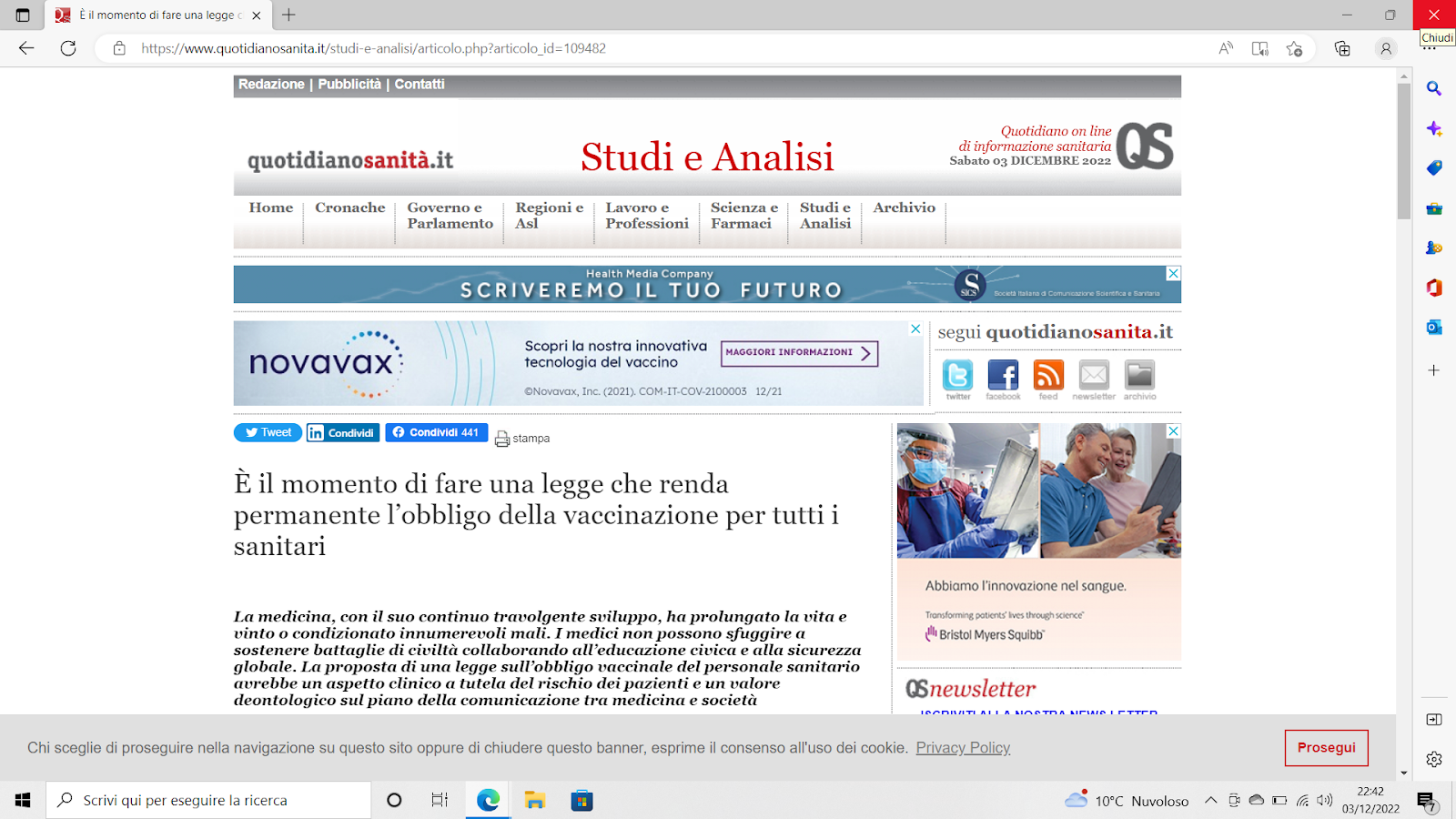Open the Privacy Policy link
The image size is (1456, 819).
963,748
